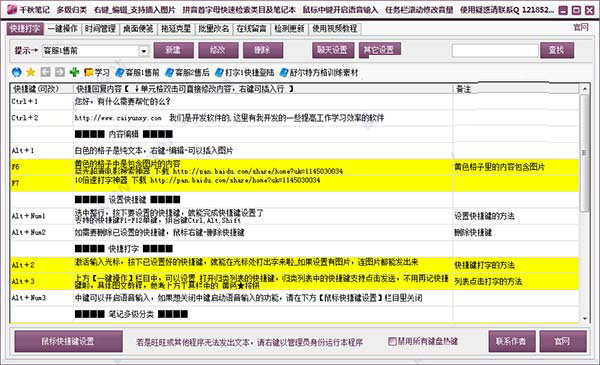600x365 pixels.
Task: Click the green plus add icon
Action: tap(74, 72)
